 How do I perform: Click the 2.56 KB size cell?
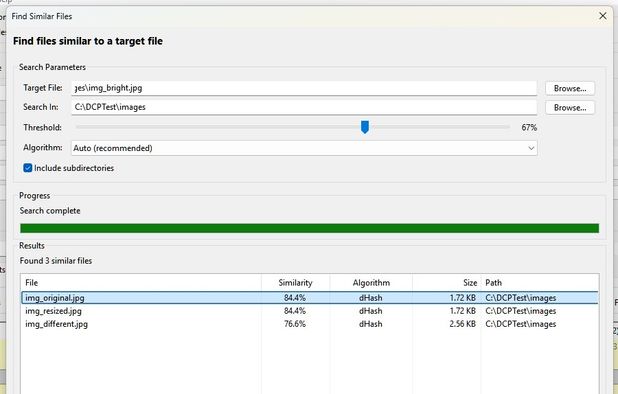tap(463, 324)
